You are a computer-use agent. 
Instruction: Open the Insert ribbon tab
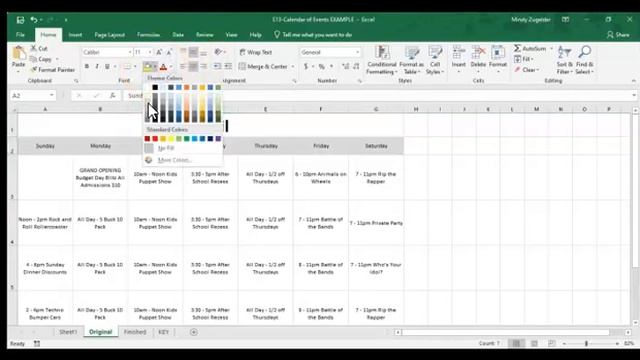(x=75, y=35)
